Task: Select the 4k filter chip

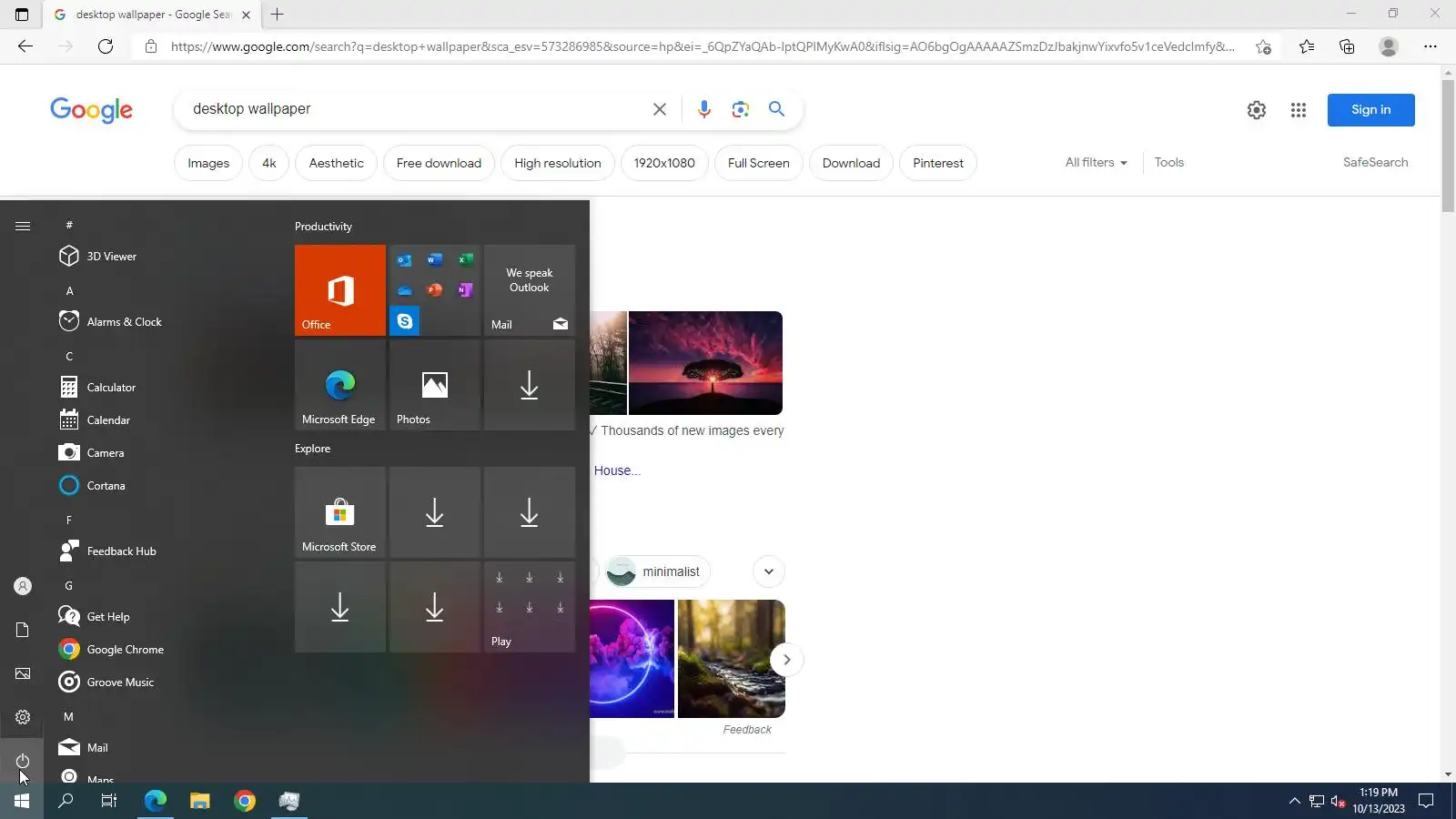Action: 269,163
